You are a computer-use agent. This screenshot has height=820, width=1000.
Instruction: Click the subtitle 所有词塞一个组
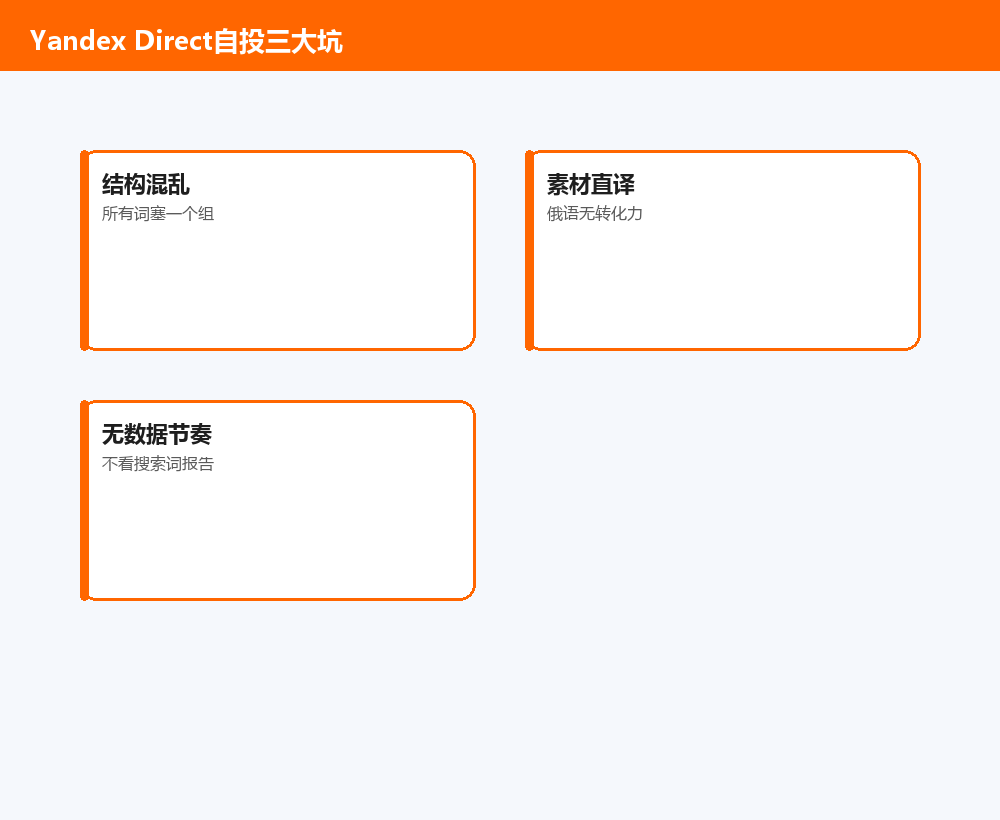158,214
